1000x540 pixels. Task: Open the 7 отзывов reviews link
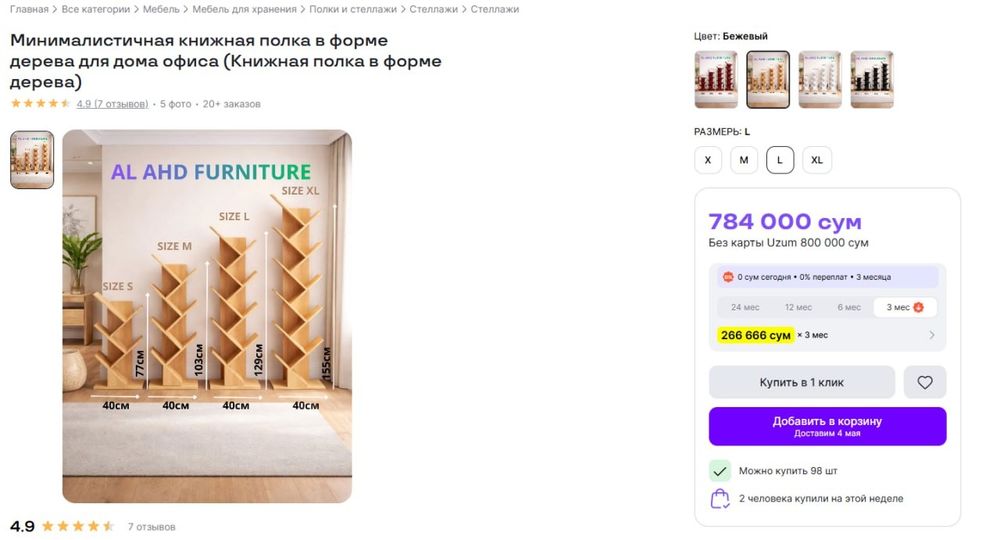pyautogui.click(x=112, y=104)
